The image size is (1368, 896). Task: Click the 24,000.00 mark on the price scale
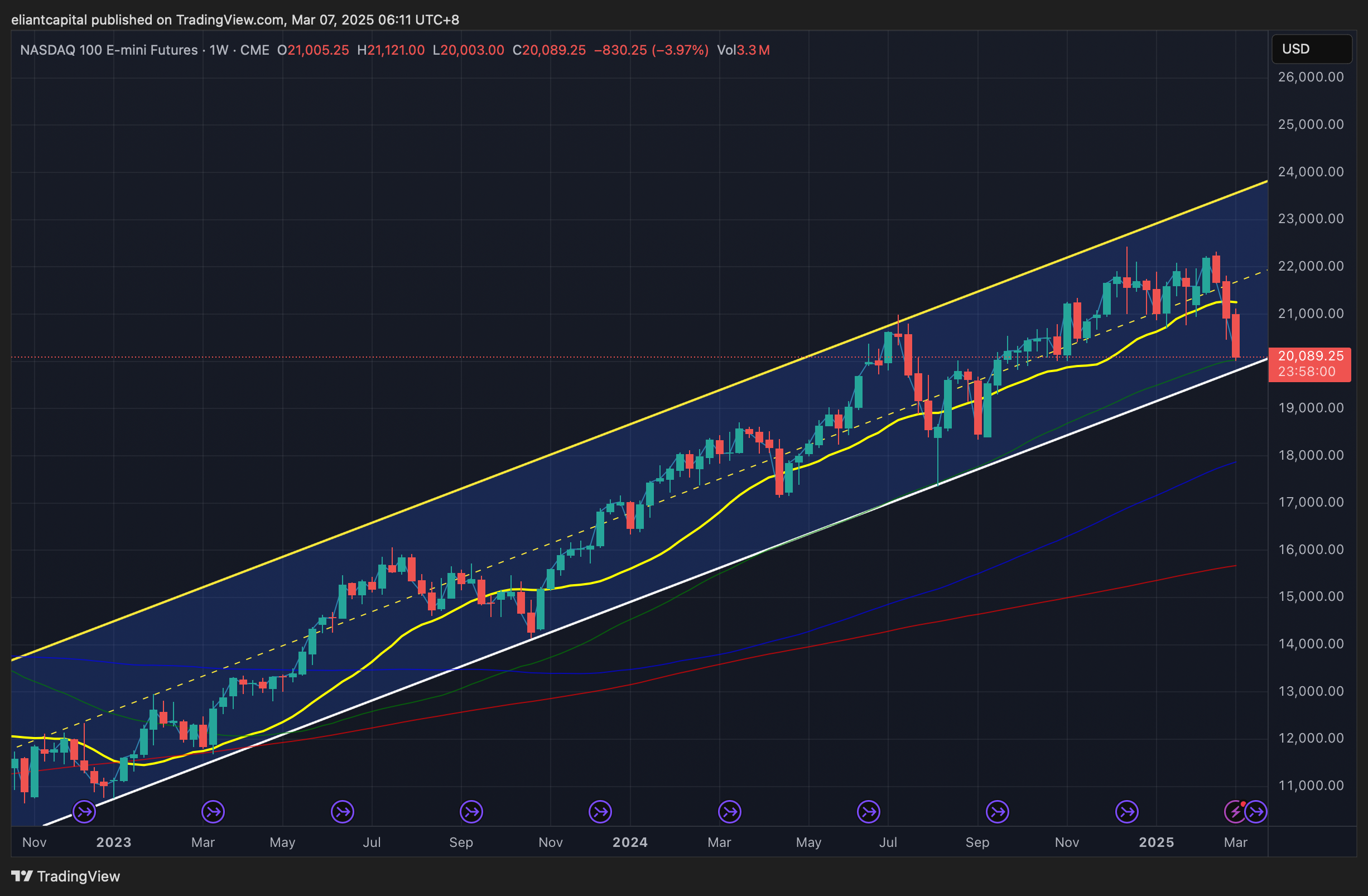(1311, 172)
